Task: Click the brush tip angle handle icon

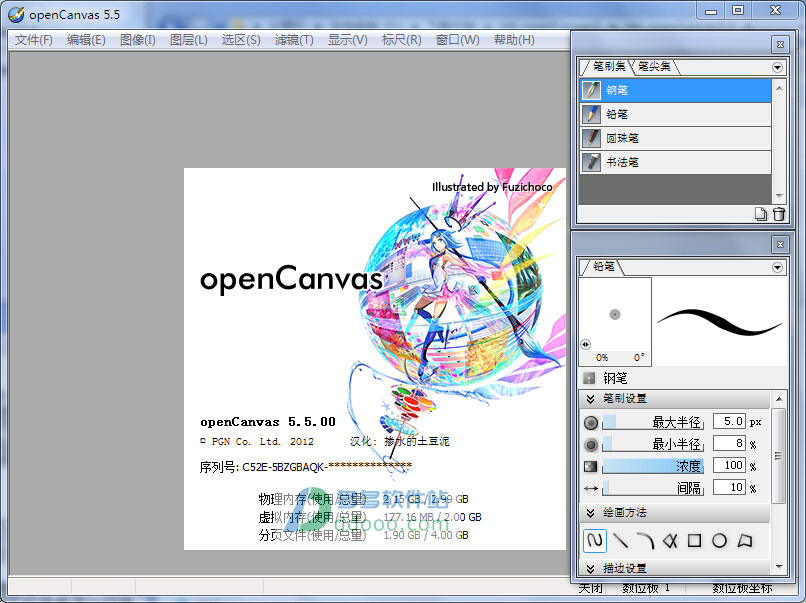Action: pyautogui.click(x=585, y=344)
